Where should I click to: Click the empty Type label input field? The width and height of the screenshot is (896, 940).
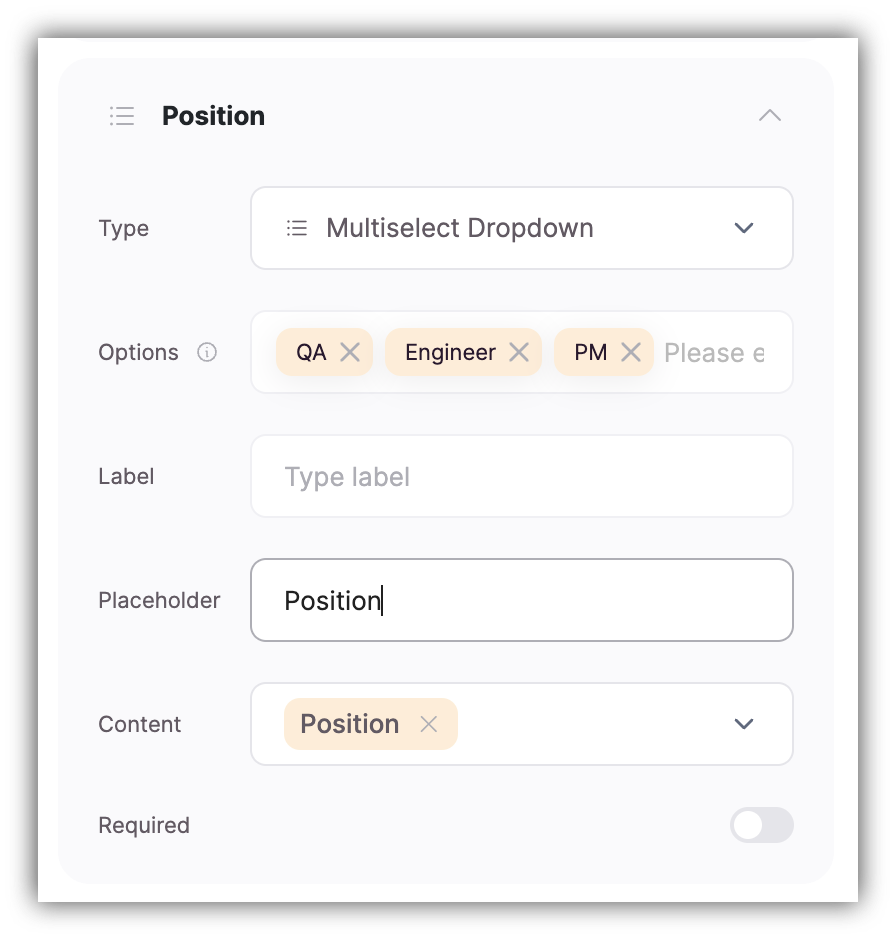click(x=522, y=476)
